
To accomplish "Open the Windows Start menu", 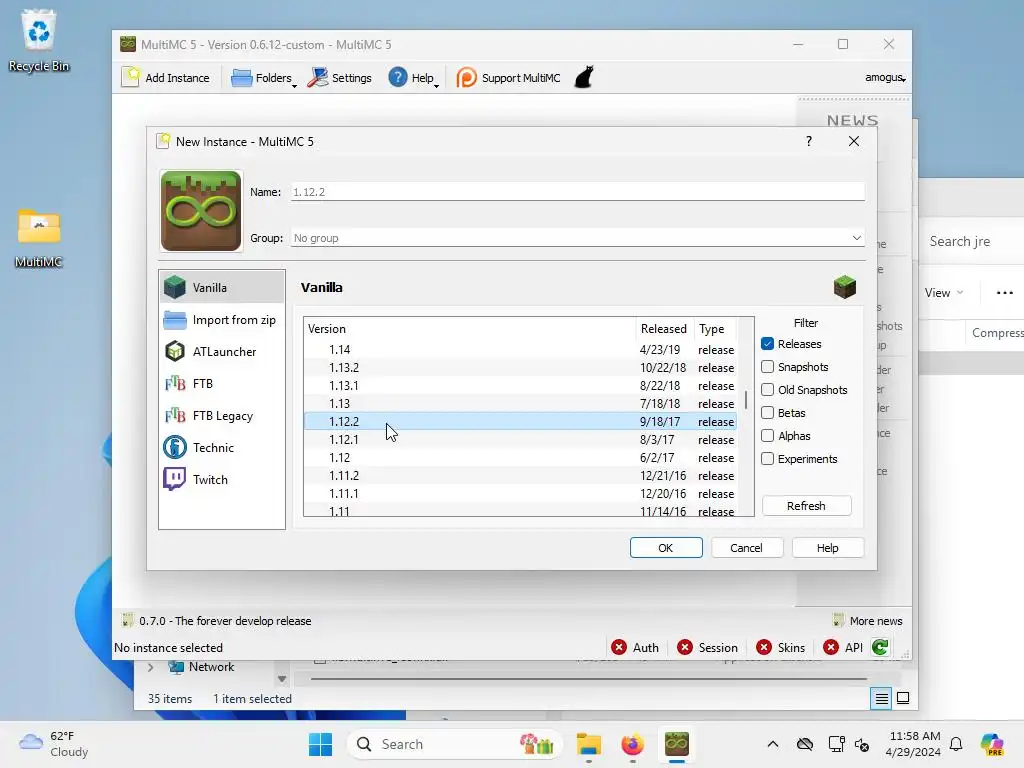I will tap(320, 744).
